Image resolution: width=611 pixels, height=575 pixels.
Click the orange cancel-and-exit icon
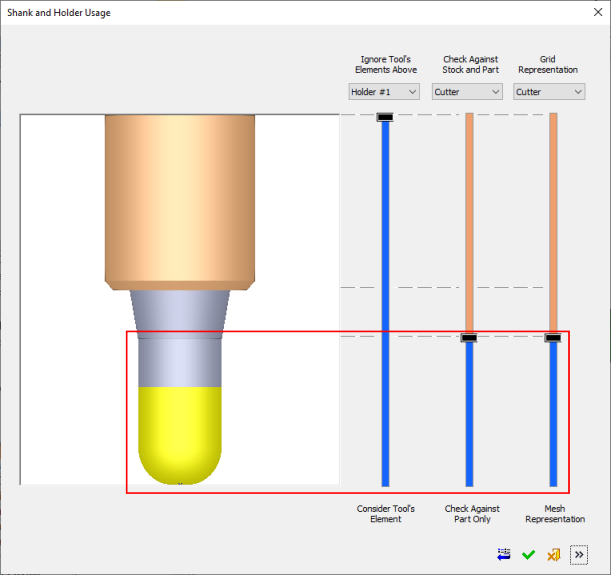(x=554, y=555)
